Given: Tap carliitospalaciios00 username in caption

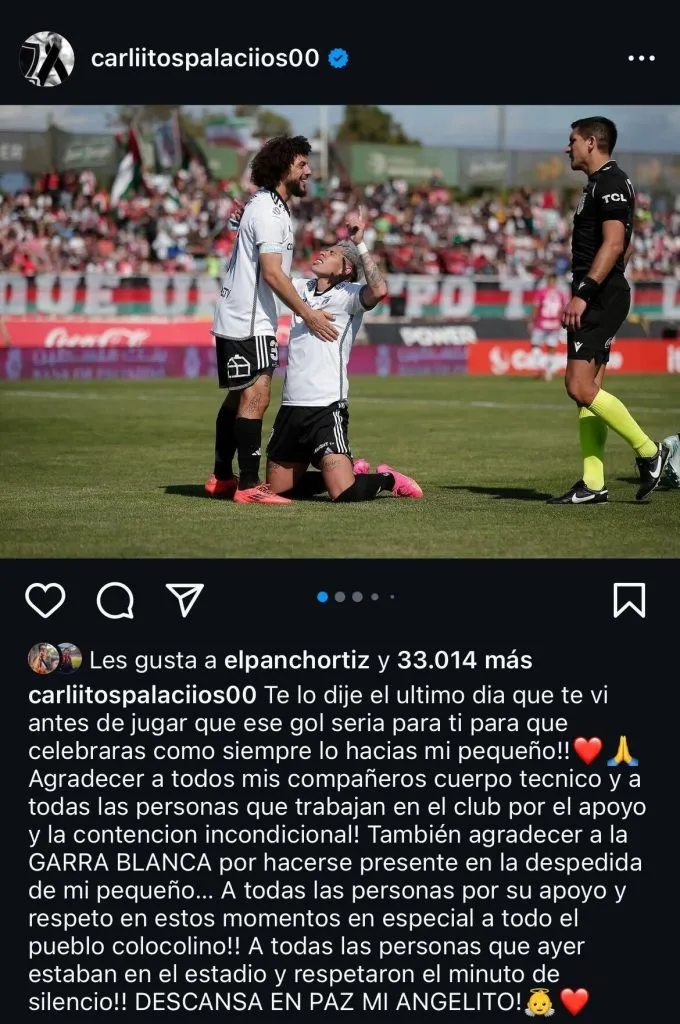Looking at the screenshot, I should pyautogui.click(x=142, y=695).
